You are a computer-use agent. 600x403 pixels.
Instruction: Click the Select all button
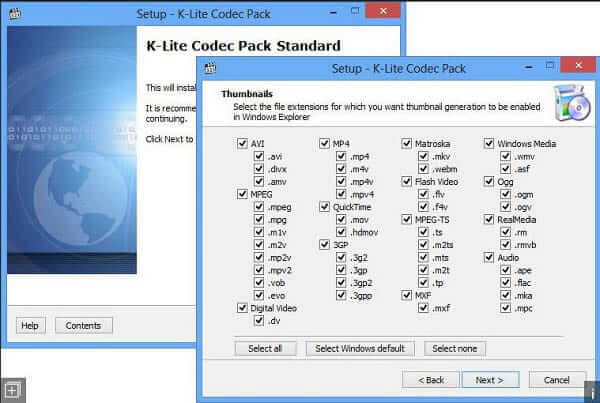tap(265, 349)
